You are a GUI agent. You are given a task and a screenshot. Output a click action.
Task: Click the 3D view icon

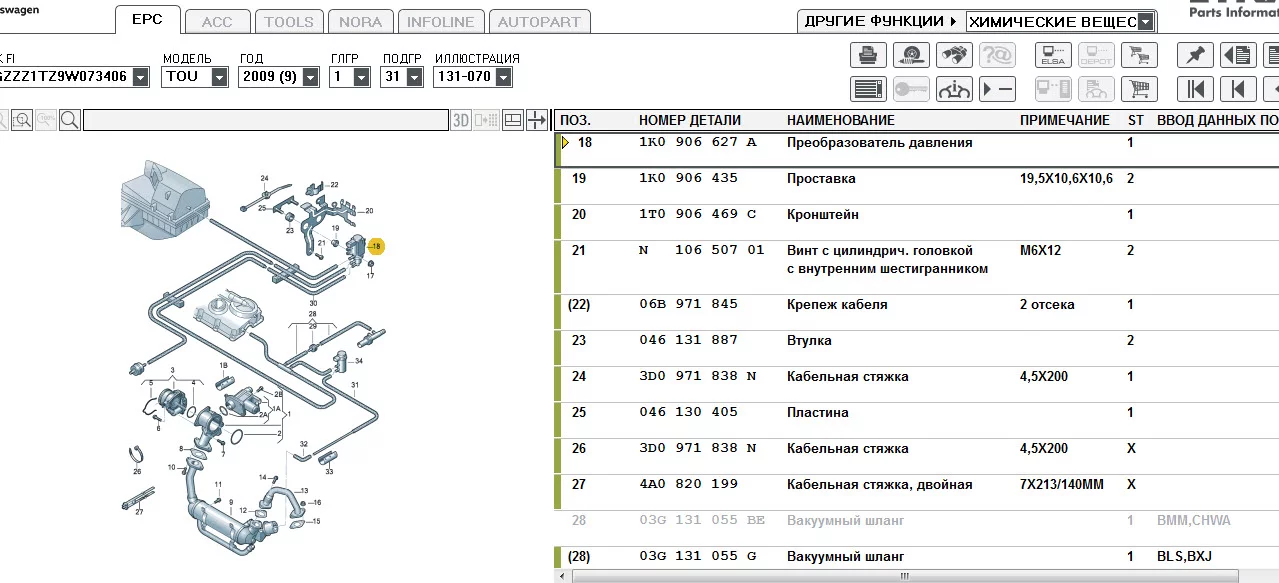(x=461, y=120)
